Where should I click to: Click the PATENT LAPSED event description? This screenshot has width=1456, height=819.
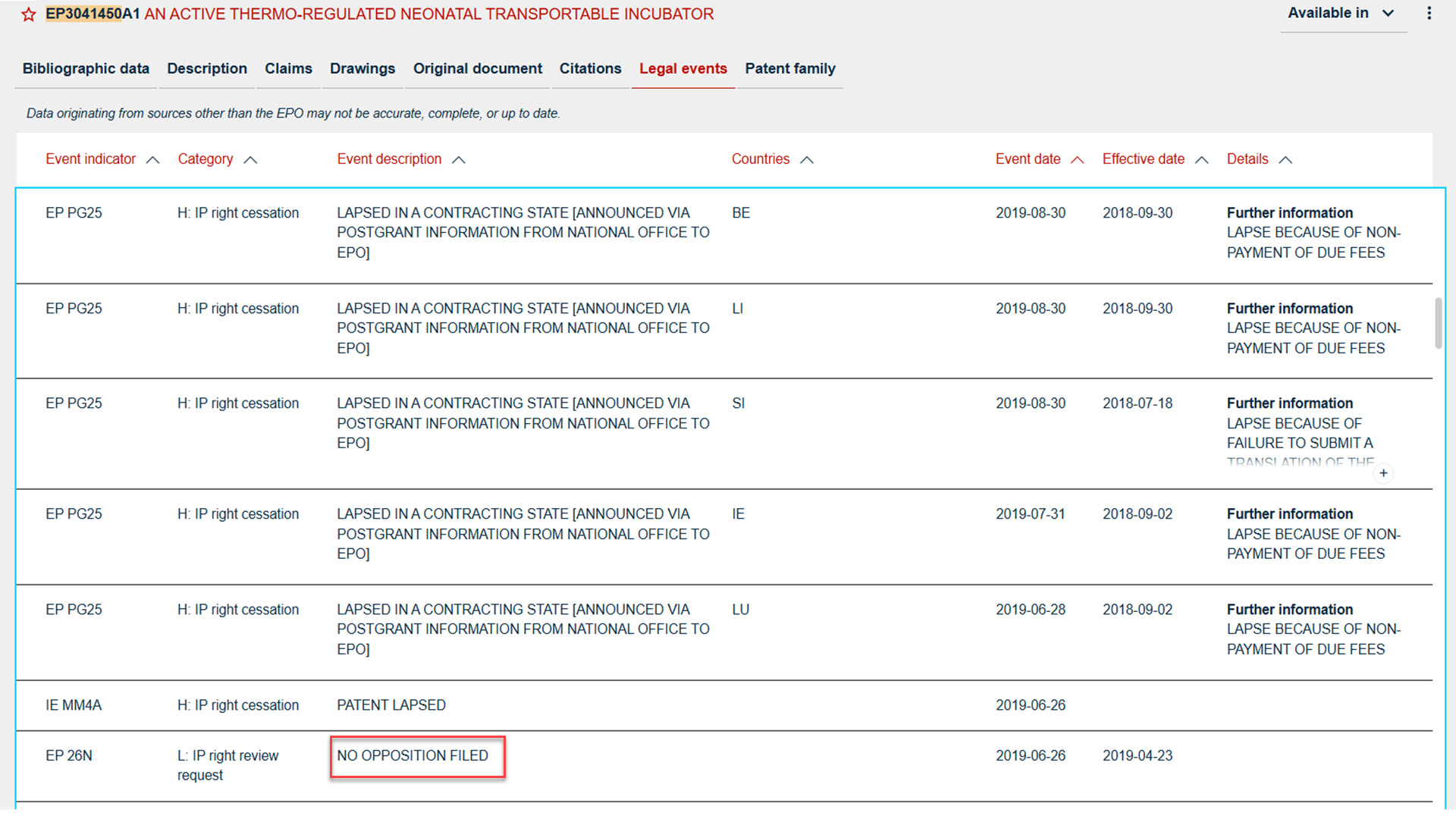[x=391, y=705]
